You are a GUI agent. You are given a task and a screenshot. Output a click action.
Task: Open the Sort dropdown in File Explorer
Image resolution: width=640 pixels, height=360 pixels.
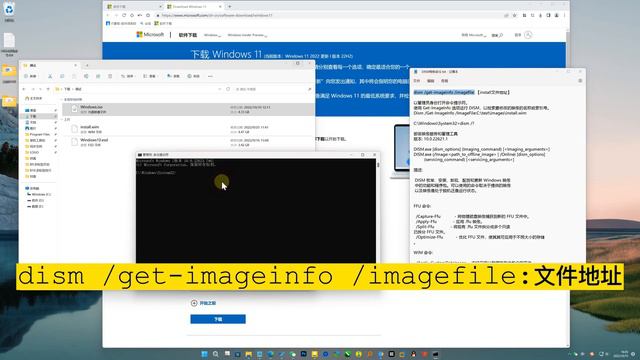coord(128,76)
